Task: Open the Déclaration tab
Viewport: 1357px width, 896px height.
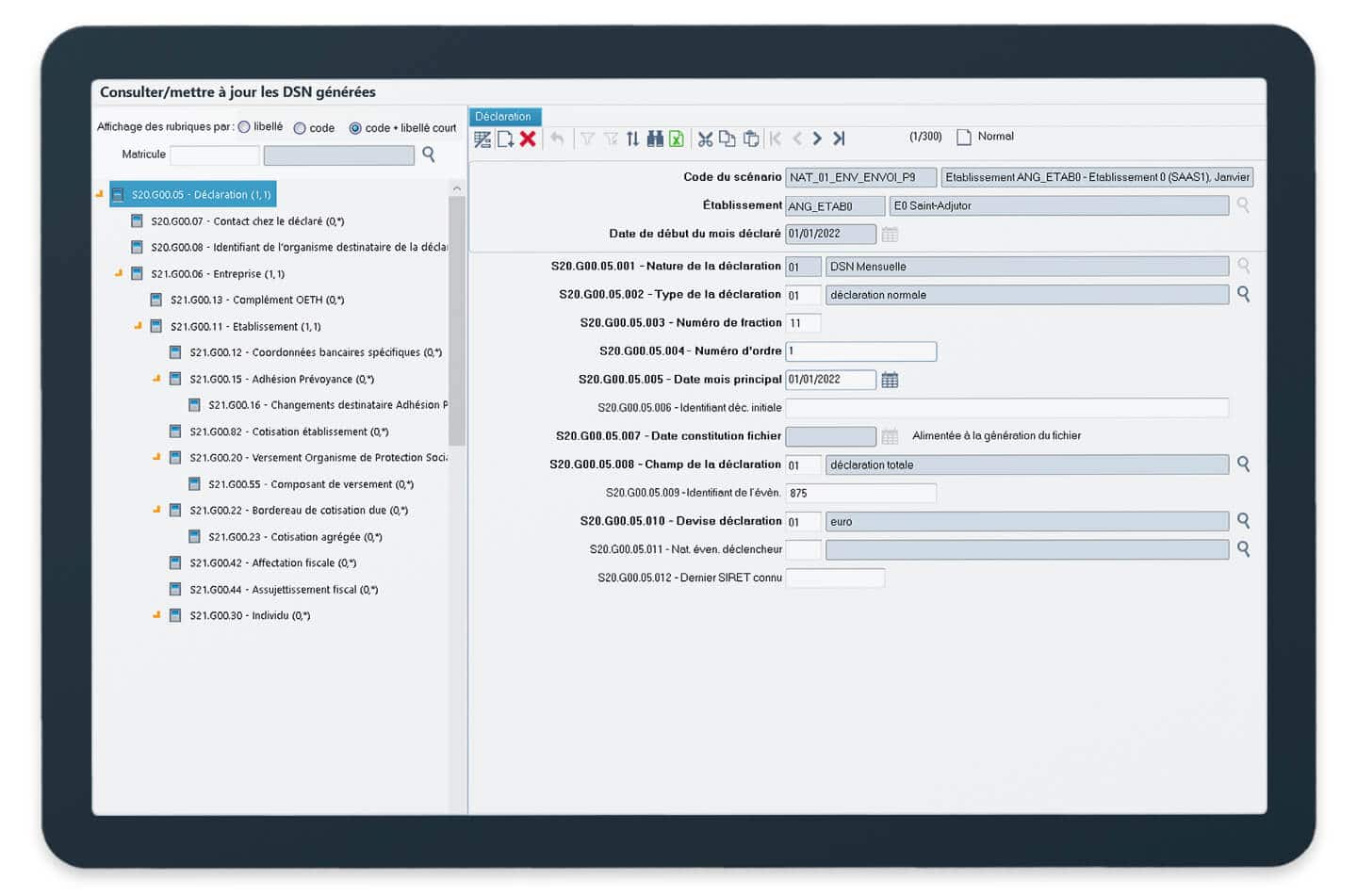Action: click(x=503, y=117)
